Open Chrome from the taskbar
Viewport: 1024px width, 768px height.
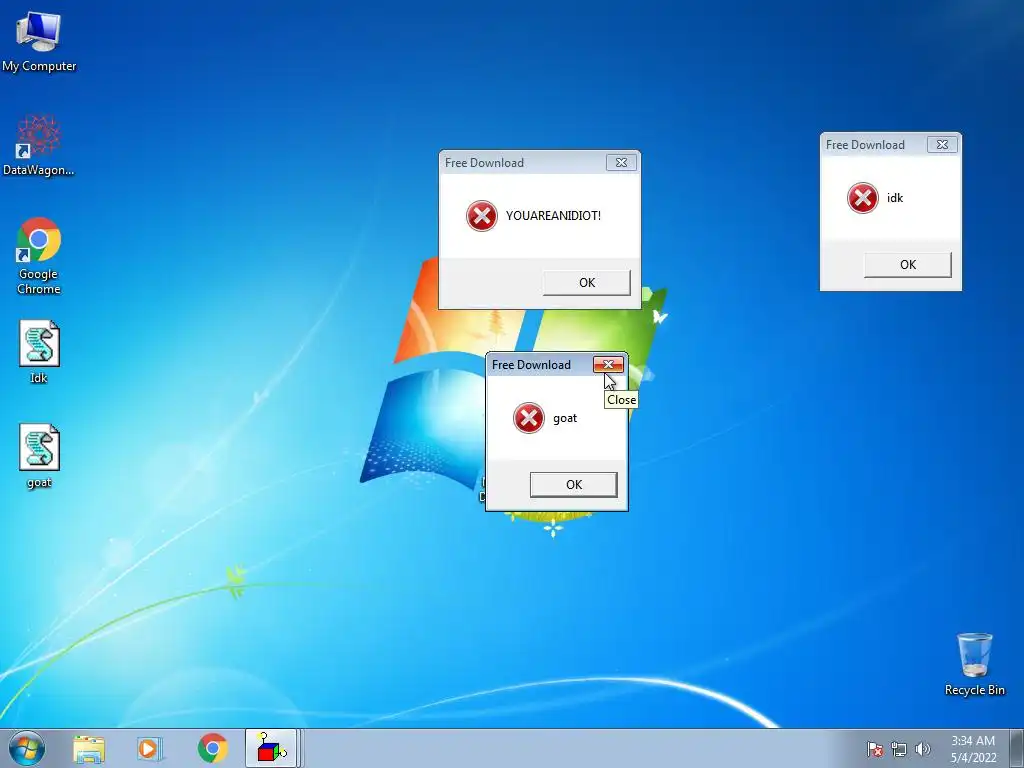coord(212,748)
